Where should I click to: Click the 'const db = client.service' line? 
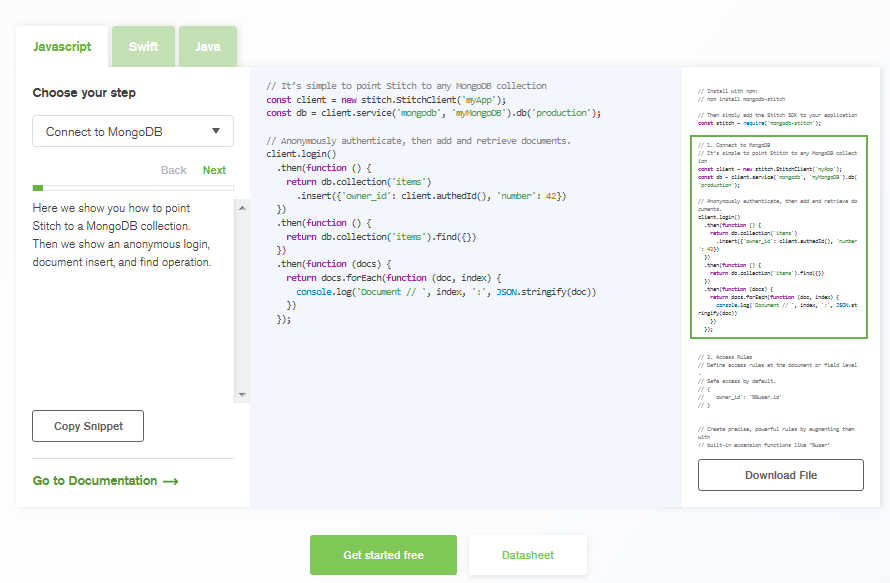click(433, 113)
